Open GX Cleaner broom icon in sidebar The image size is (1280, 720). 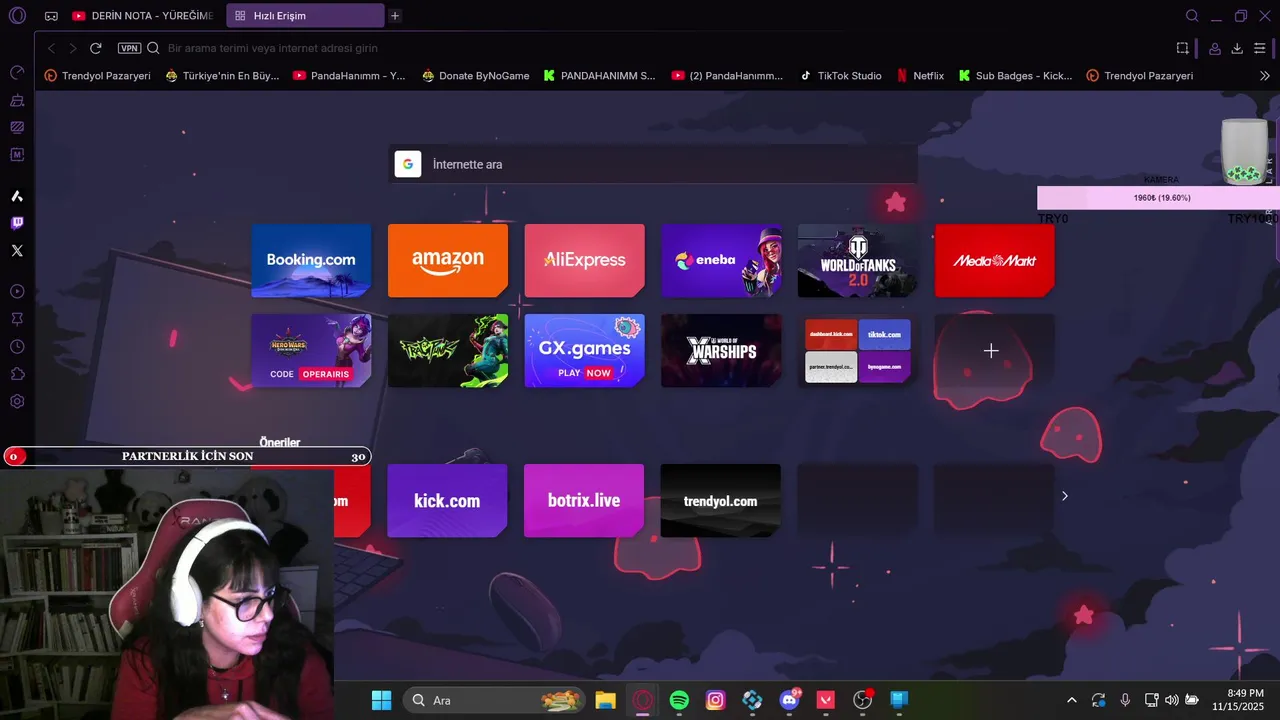pos(17,100)
